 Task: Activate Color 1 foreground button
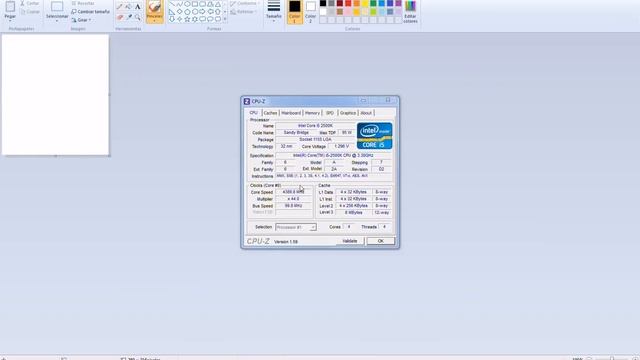(x=295, y=11)
